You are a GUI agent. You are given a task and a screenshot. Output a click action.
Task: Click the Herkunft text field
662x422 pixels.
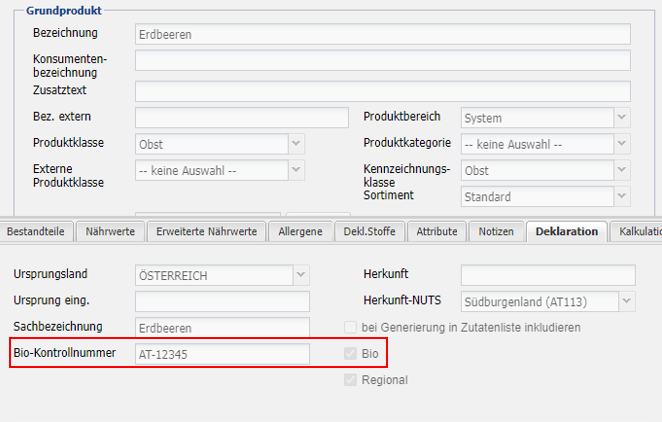point(547,275)
